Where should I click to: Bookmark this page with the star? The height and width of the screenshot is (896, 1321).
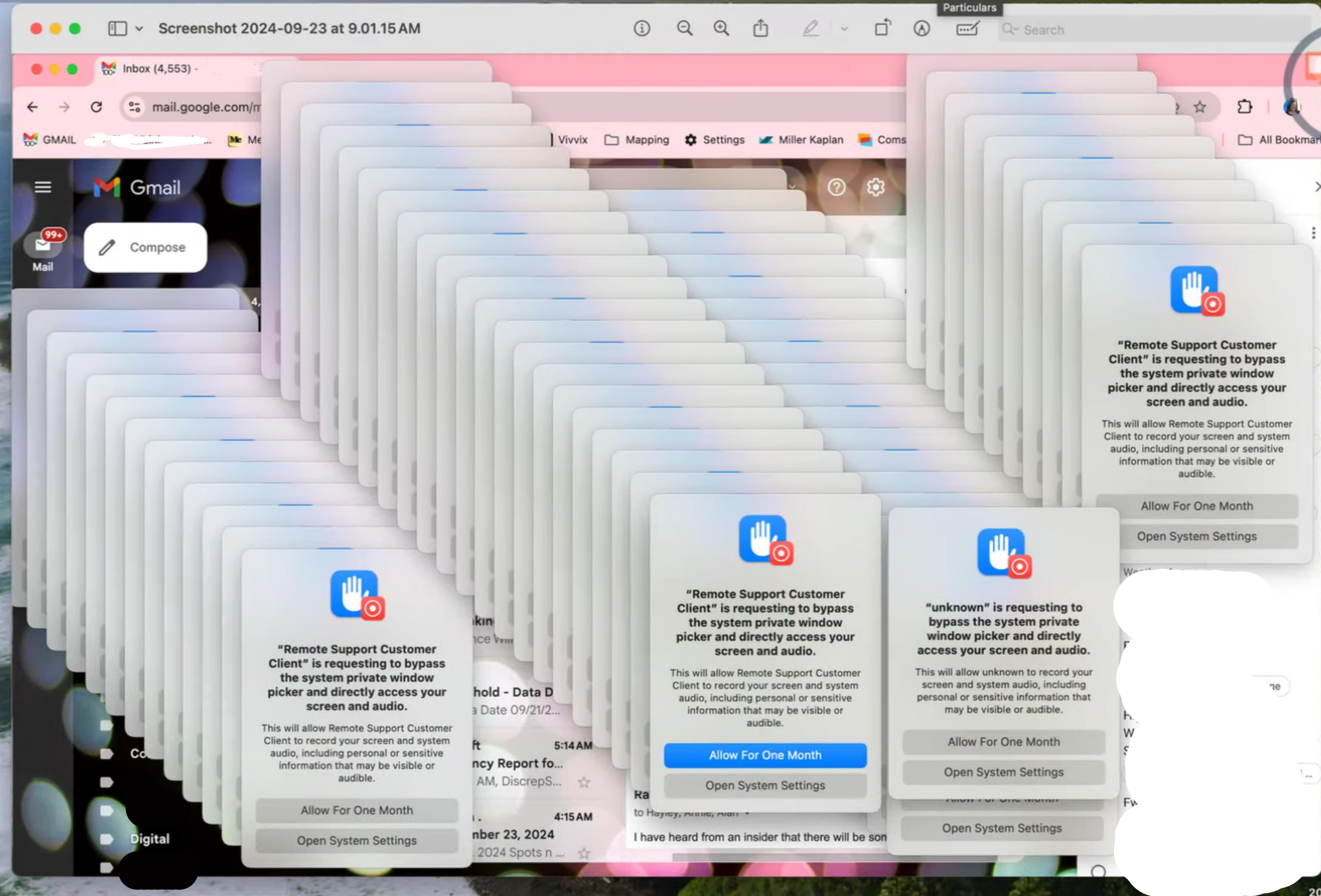tap(1199, 107)
